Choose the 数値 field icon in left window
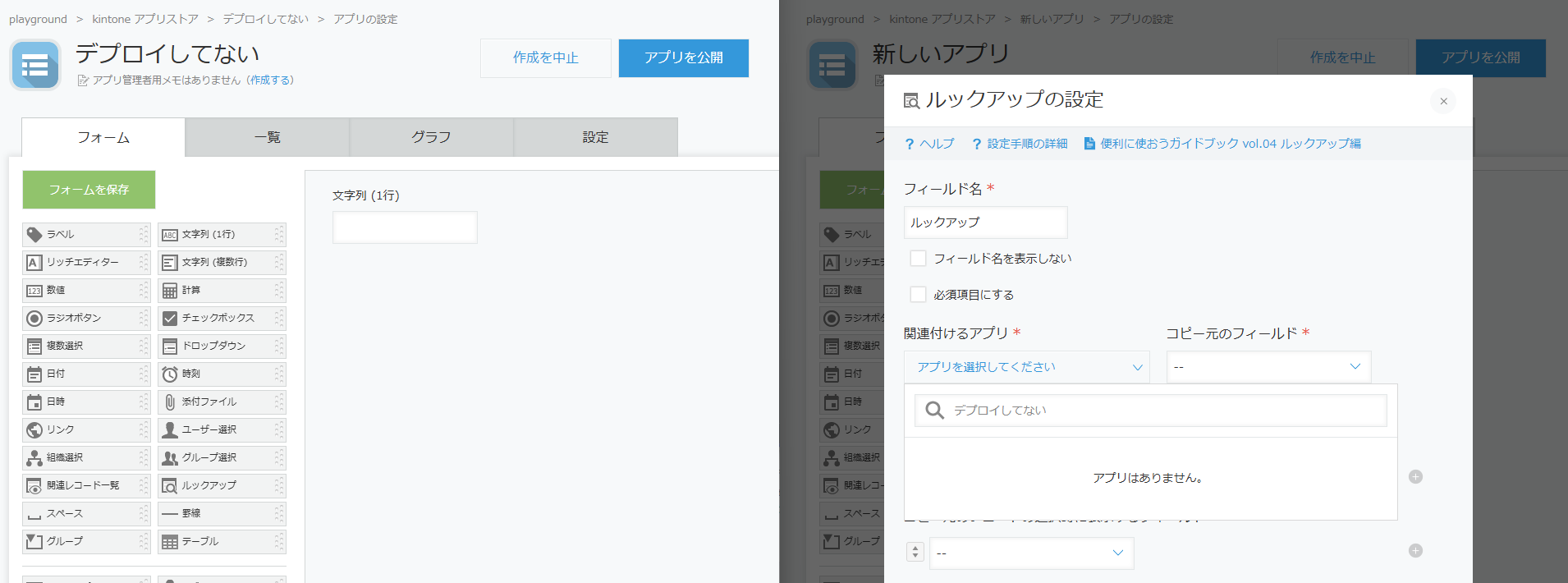The width and height of the screenshot is (1568, 583). click(x=34, y=291)
